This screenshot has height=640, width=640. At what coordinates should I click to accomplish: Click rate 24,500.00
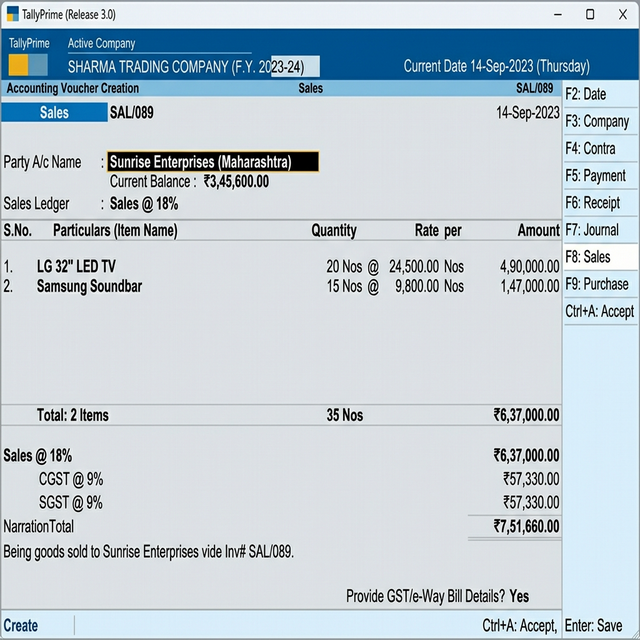(414, 267)
